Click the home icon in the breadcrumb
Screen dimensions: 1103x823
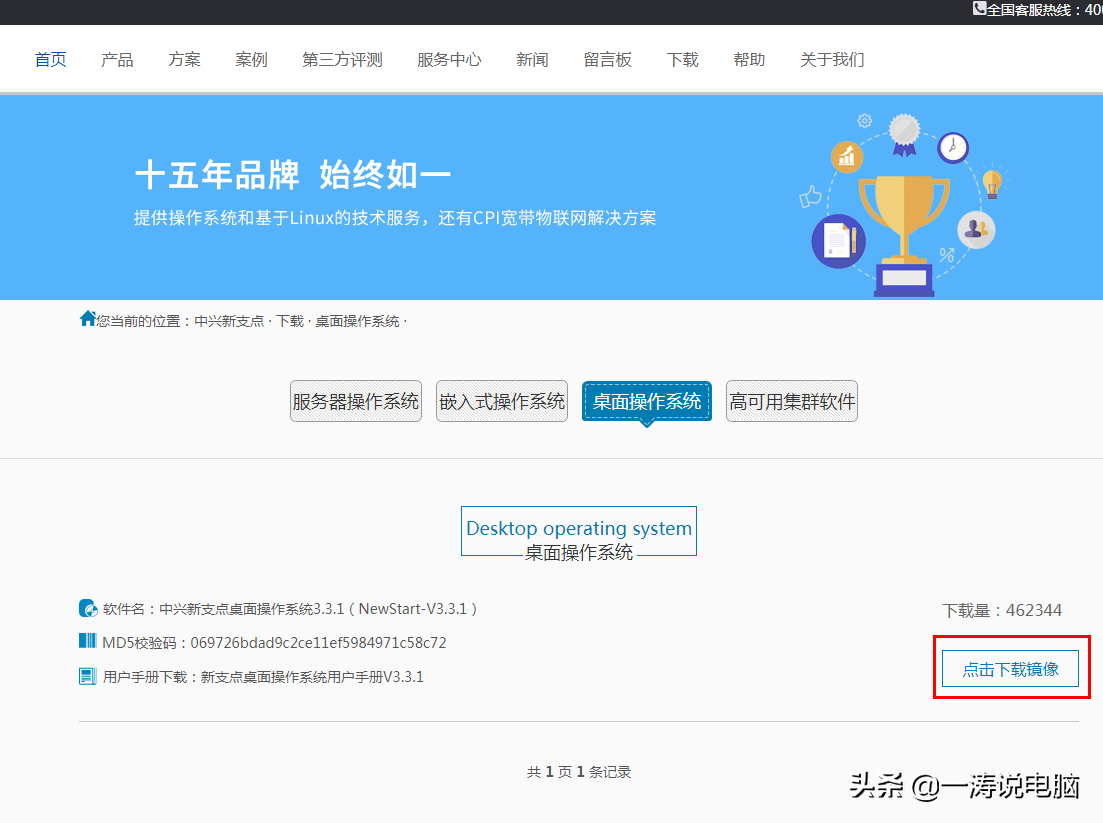87,319
